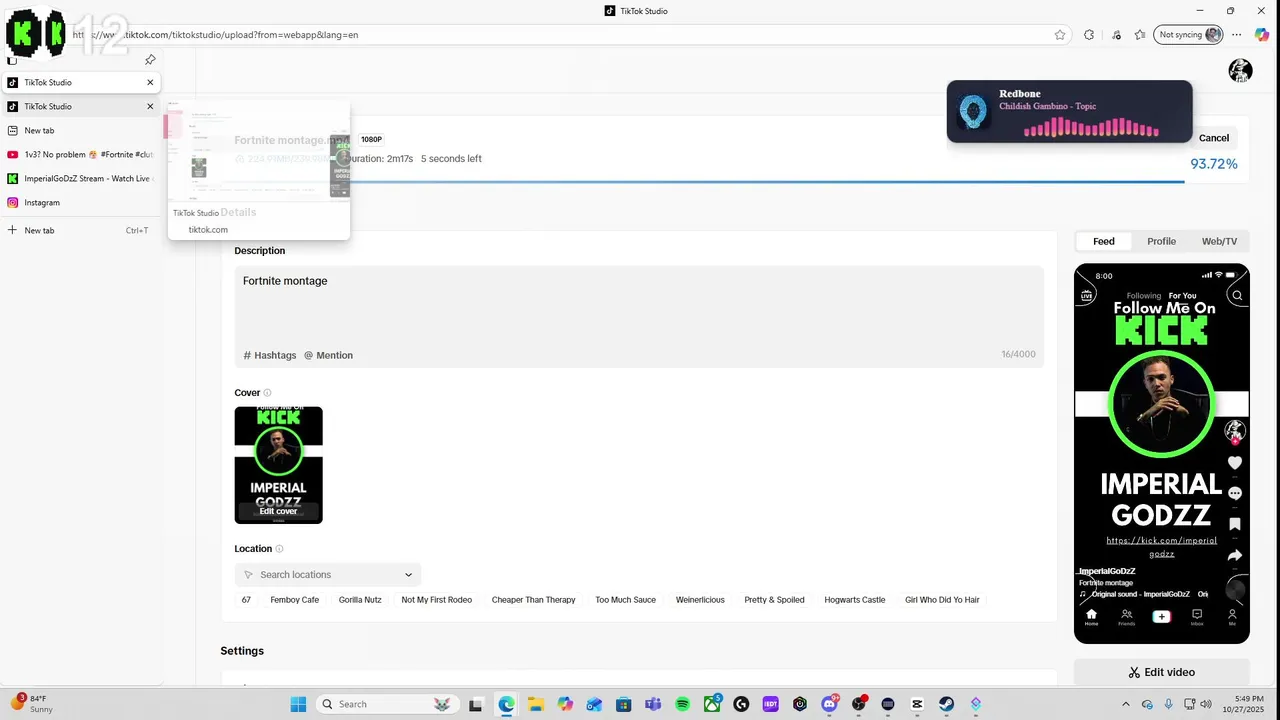Screen dimensions: 1280x720
Task: Select the Too Much Sauce location
Action: pos(625,600)
